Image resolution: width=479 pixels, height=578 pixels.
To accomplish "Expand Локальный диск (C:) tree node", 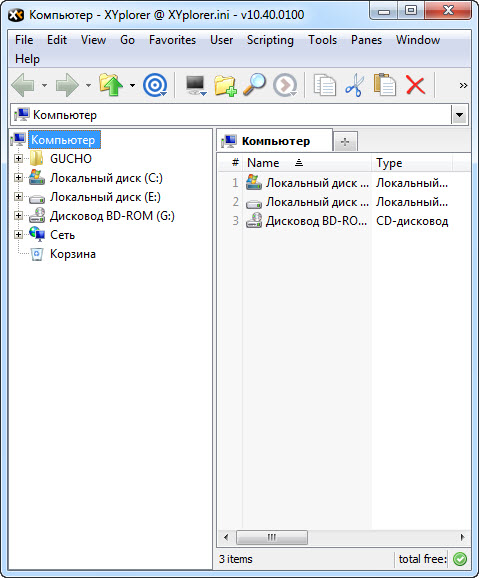I will pyautogui.click(x=18, y=178).
